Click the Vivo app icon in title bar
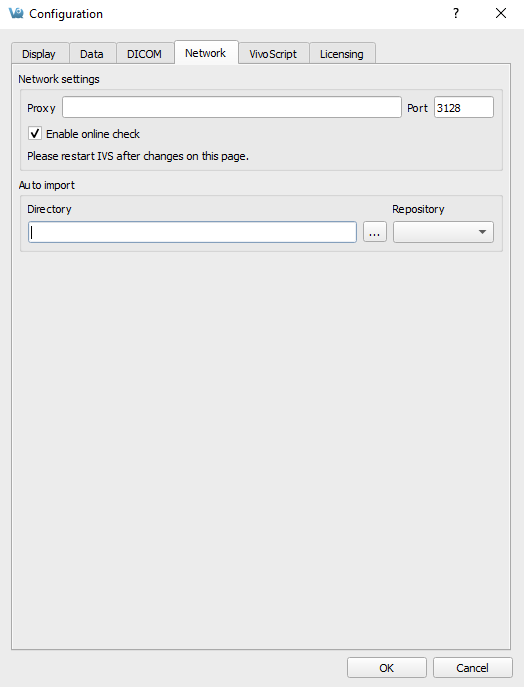 coord(16,14)
